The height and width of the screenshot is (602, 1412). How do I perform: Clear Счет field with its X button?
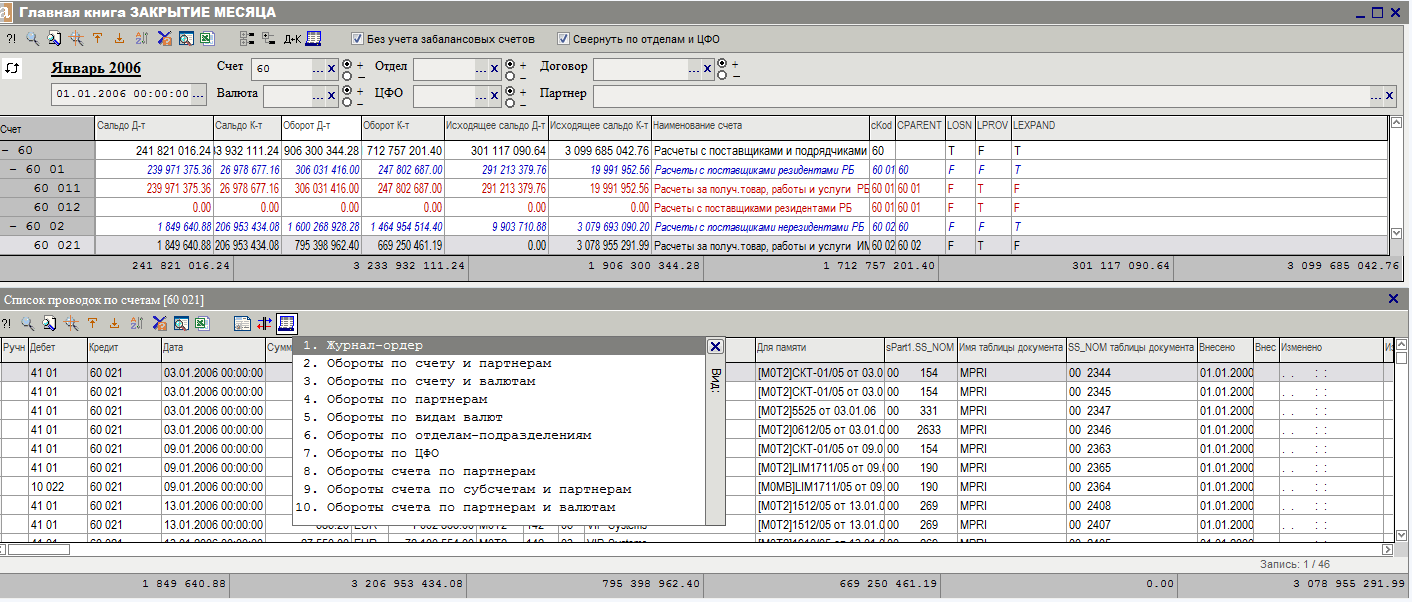pos(332,69)
